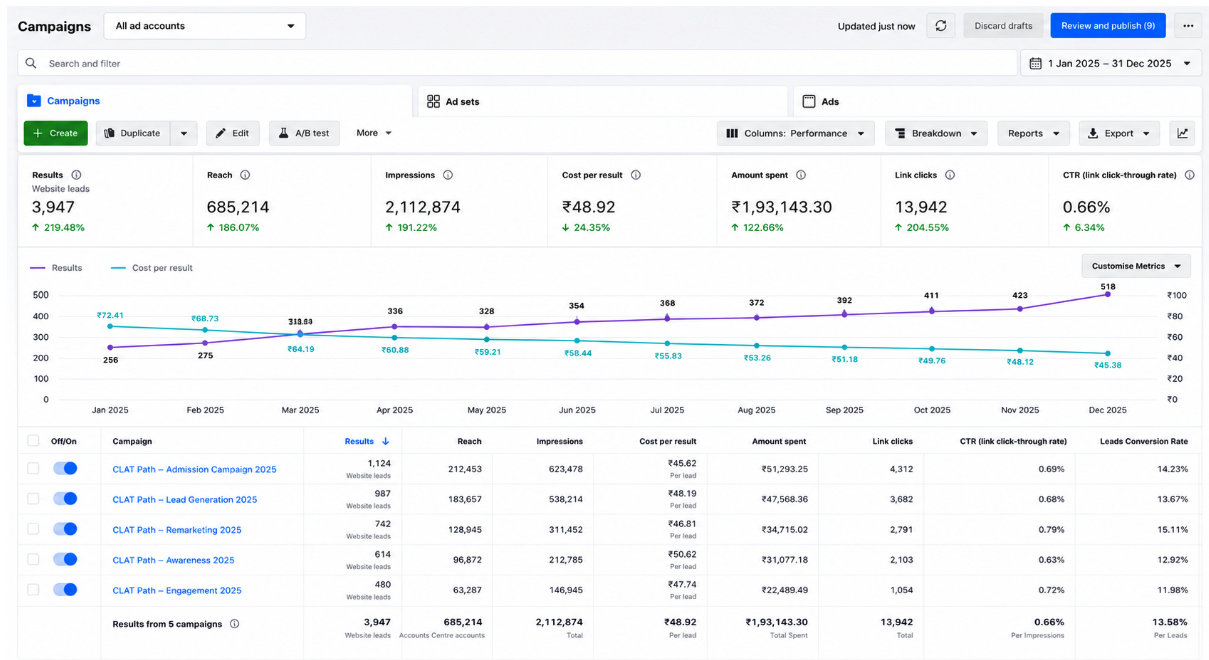Open the Customise Metrics dropdown

(1136, 266)
